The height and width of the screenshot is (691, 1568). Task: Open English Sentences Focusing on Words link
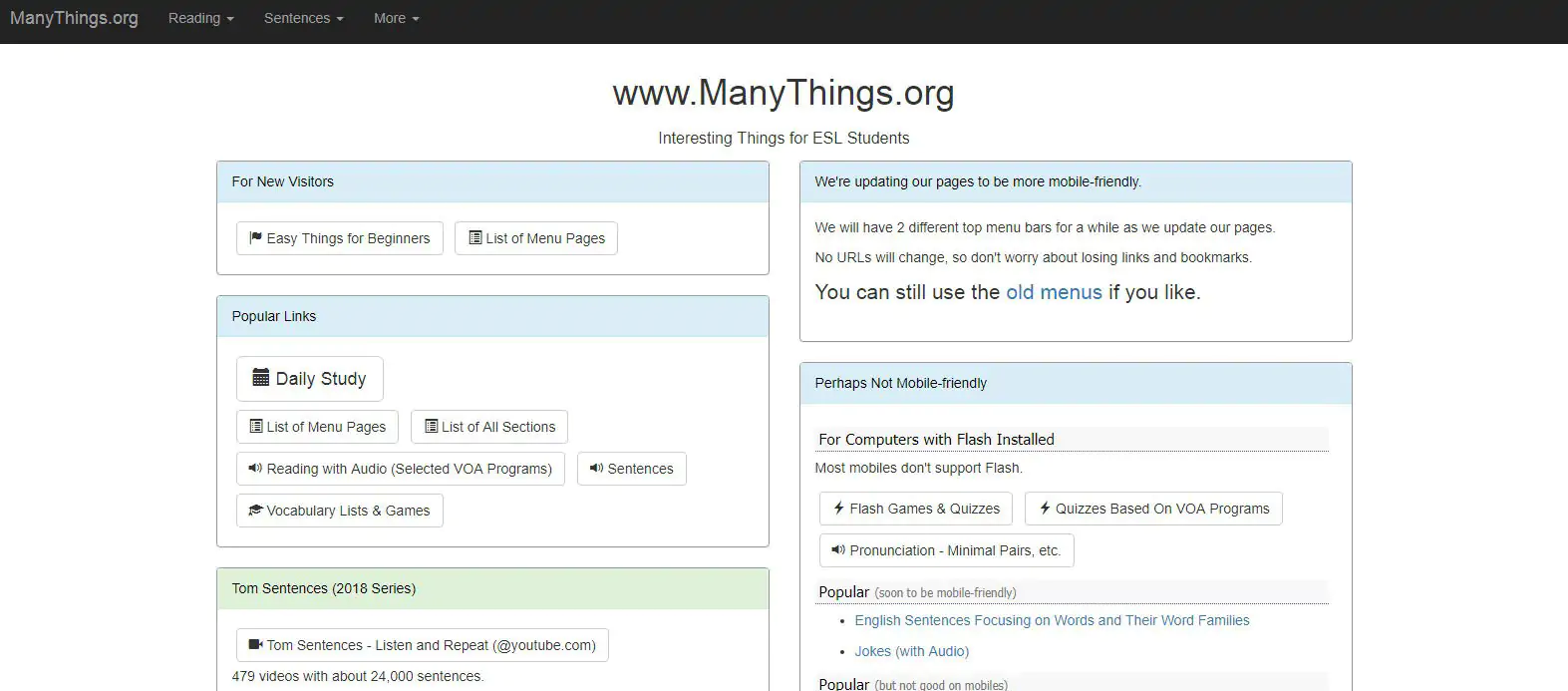pos(1052,620)
